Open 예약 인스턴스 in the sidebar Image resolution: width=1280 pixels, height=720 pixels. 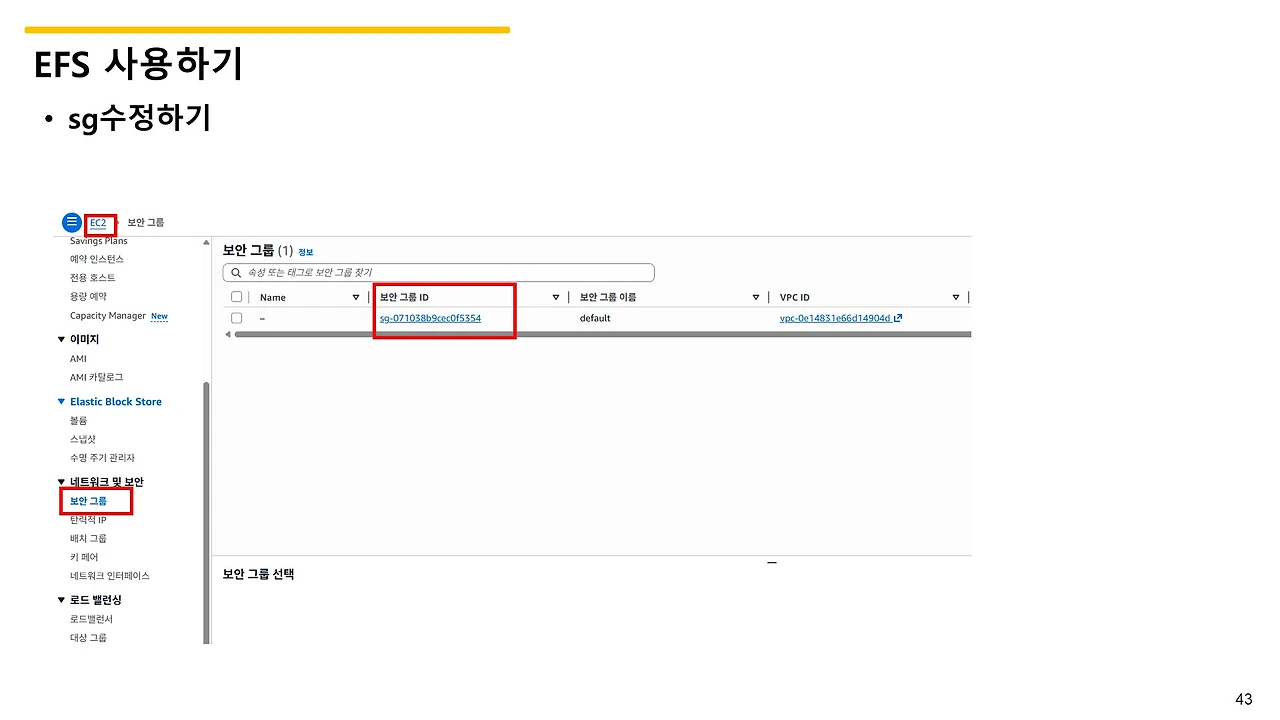click(x=97, y=259)
